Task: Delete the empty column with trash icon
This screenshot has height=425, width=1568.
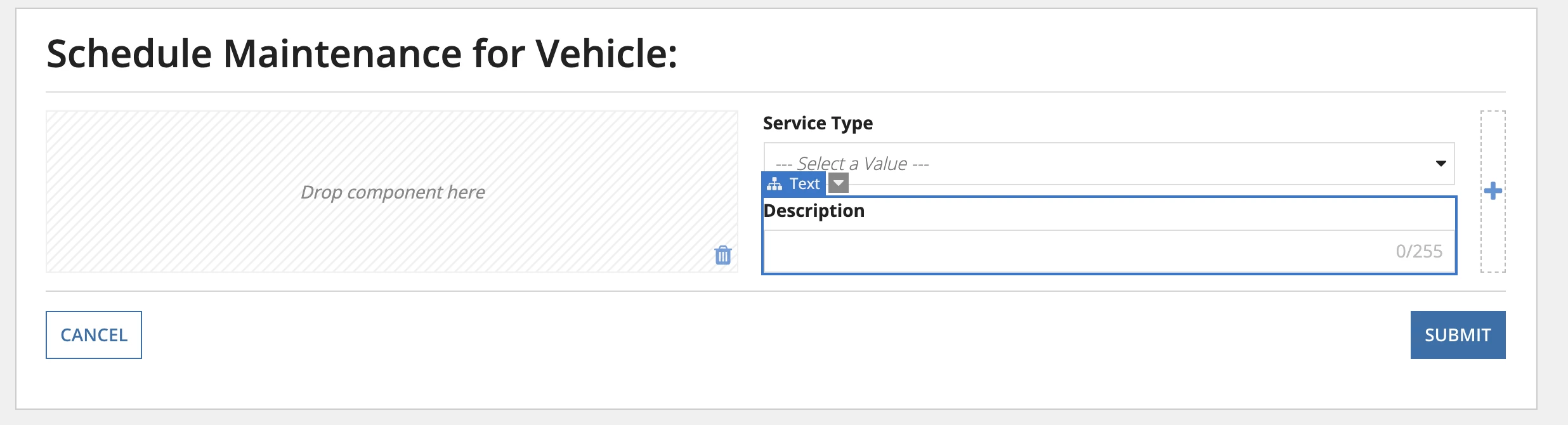Action: (x=723, y=255)
